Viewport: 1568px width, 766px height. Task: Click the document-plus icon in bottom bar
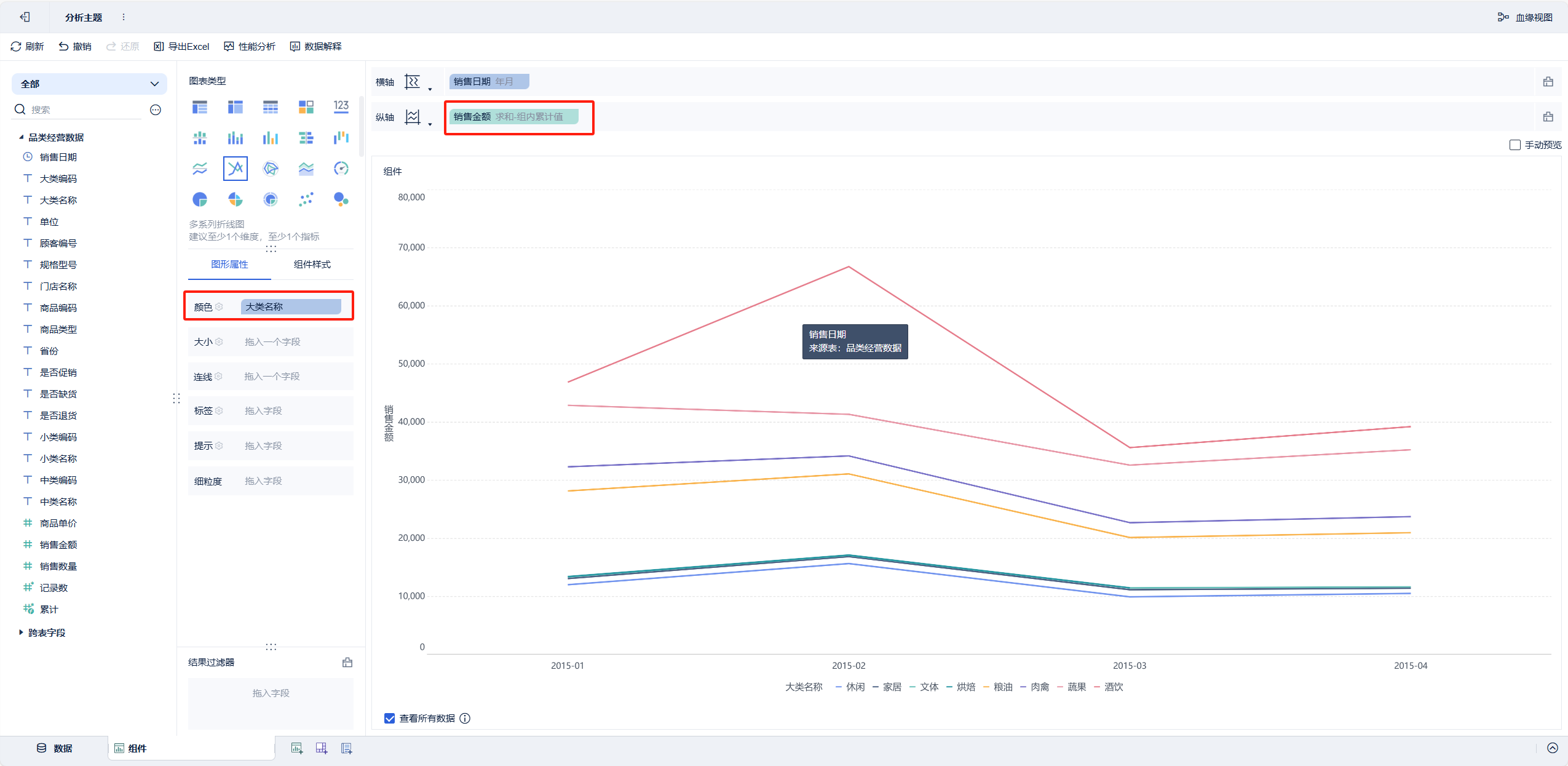(x=347, y=748)
